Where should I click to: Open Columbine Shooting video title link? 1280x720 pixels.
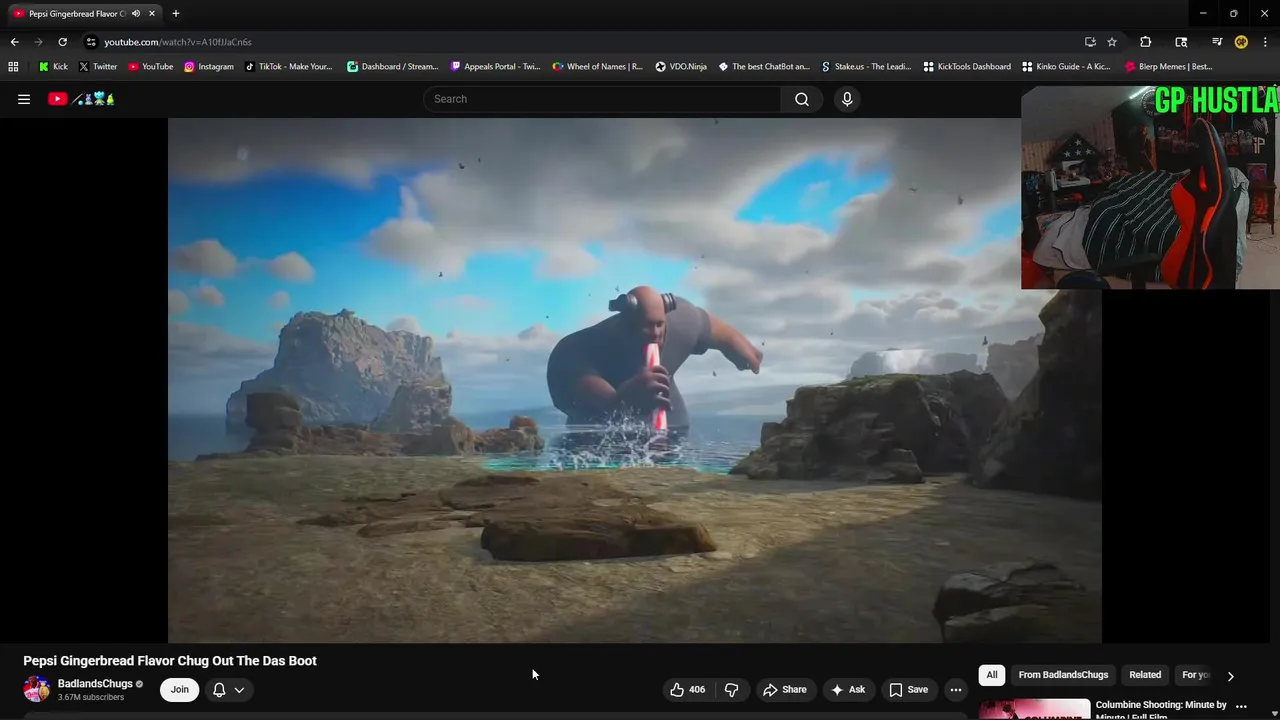click(x=1161, y=709)
